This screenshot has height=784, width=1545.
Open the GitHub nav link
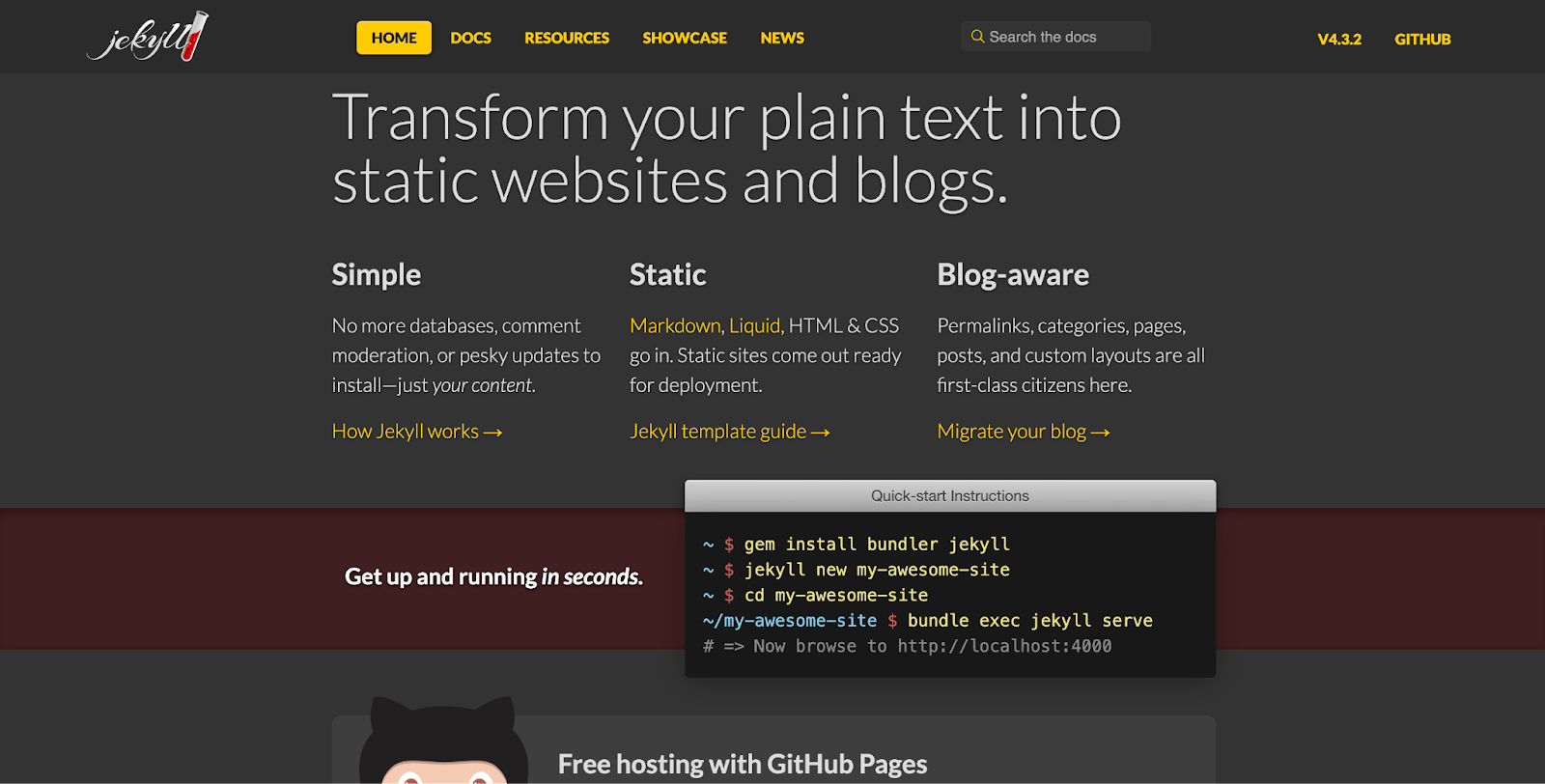pos(1422,39)
